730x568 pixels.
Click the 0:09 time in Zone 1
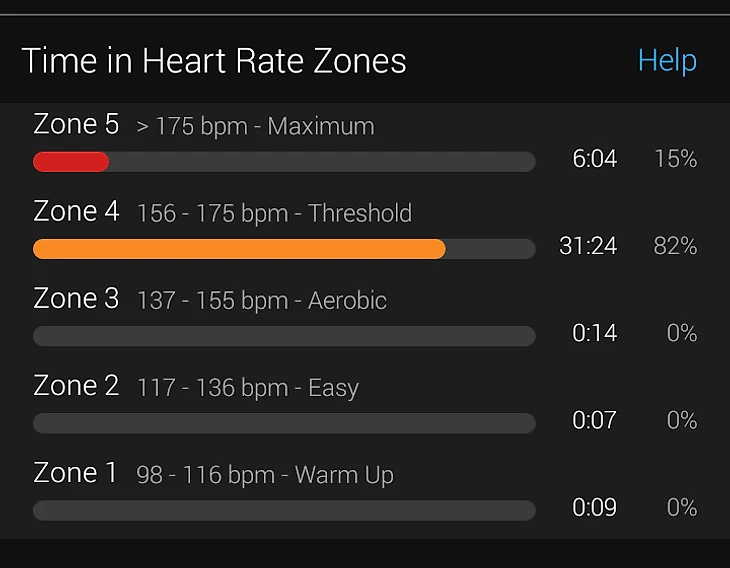pos(594,507)
